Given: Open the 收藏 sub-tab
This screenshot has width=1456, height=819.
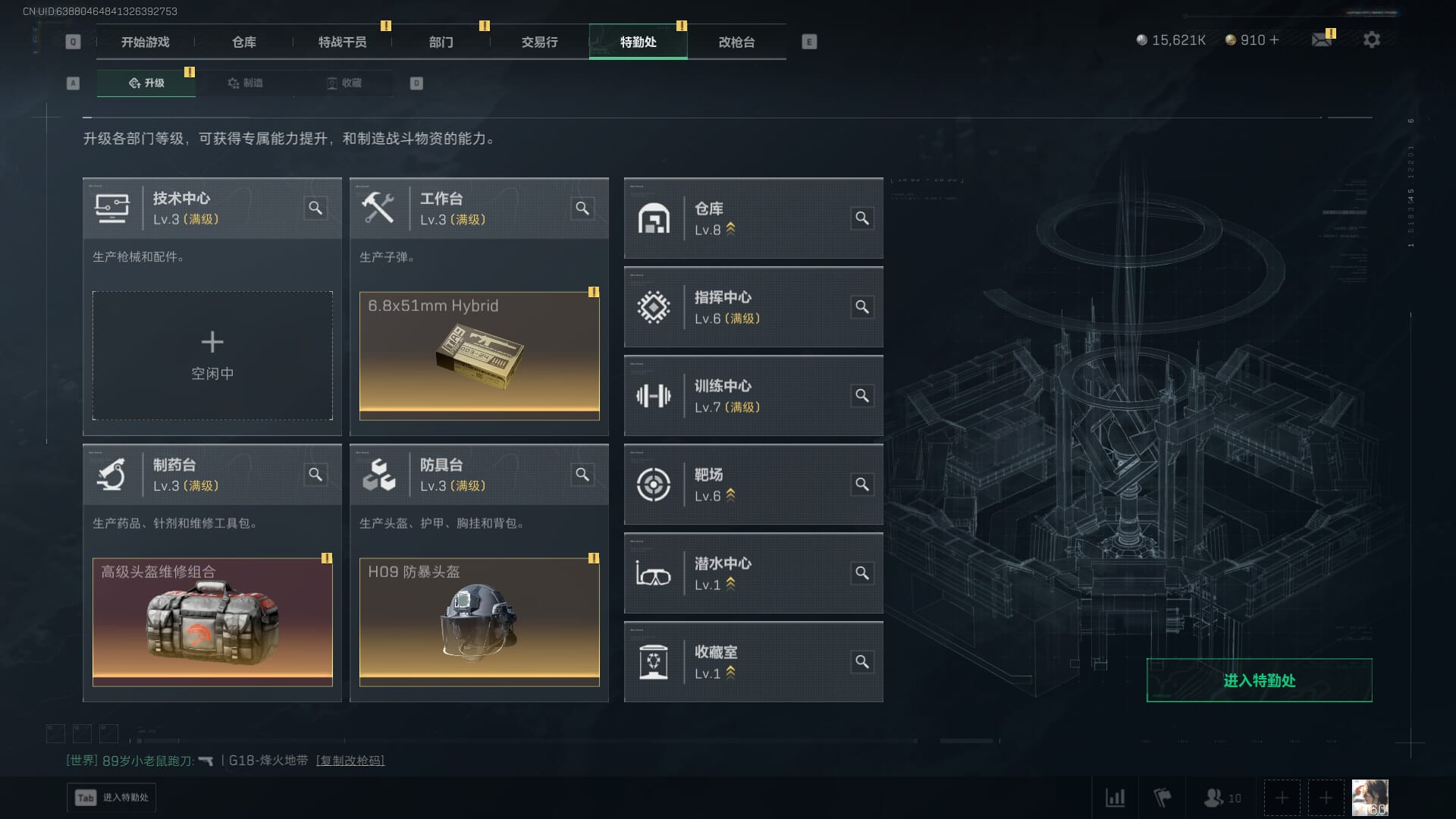Looking at the screenshot, I should (344, 83).
